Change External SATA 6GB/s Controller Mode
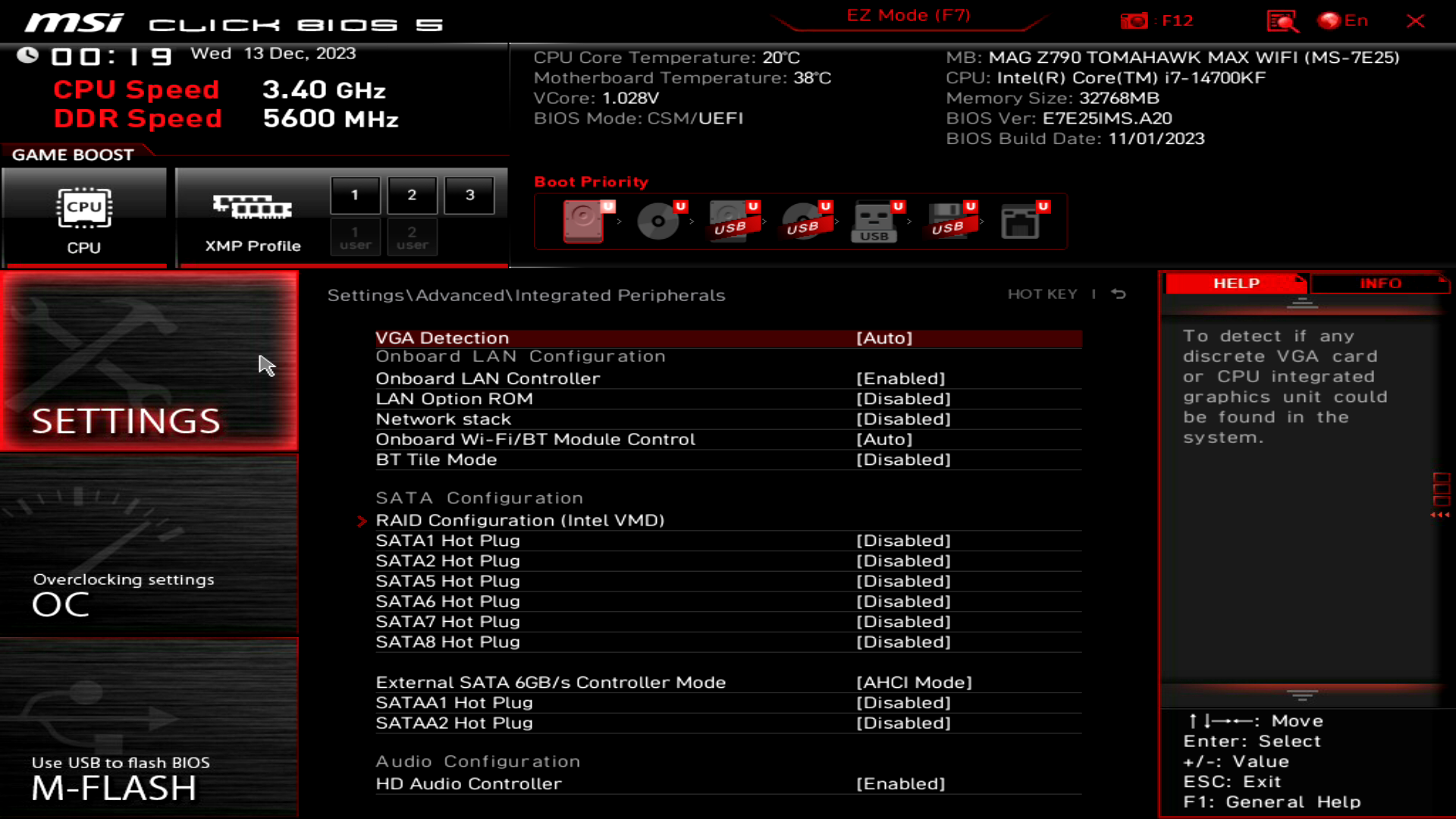 pyautogui.click(x=914, y=682)
